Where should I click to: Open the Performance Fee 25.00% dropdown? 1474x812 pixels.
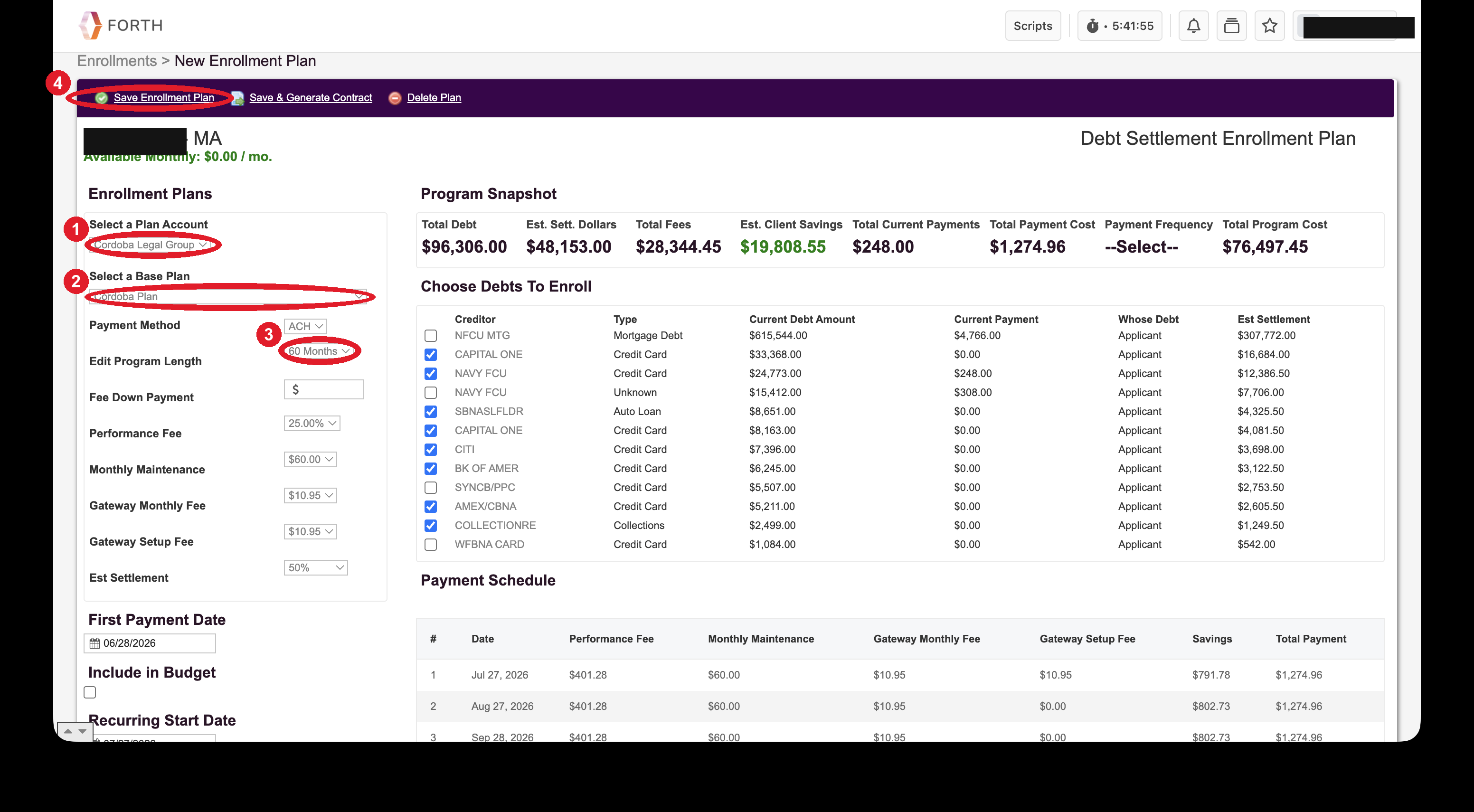coord(312,424)
